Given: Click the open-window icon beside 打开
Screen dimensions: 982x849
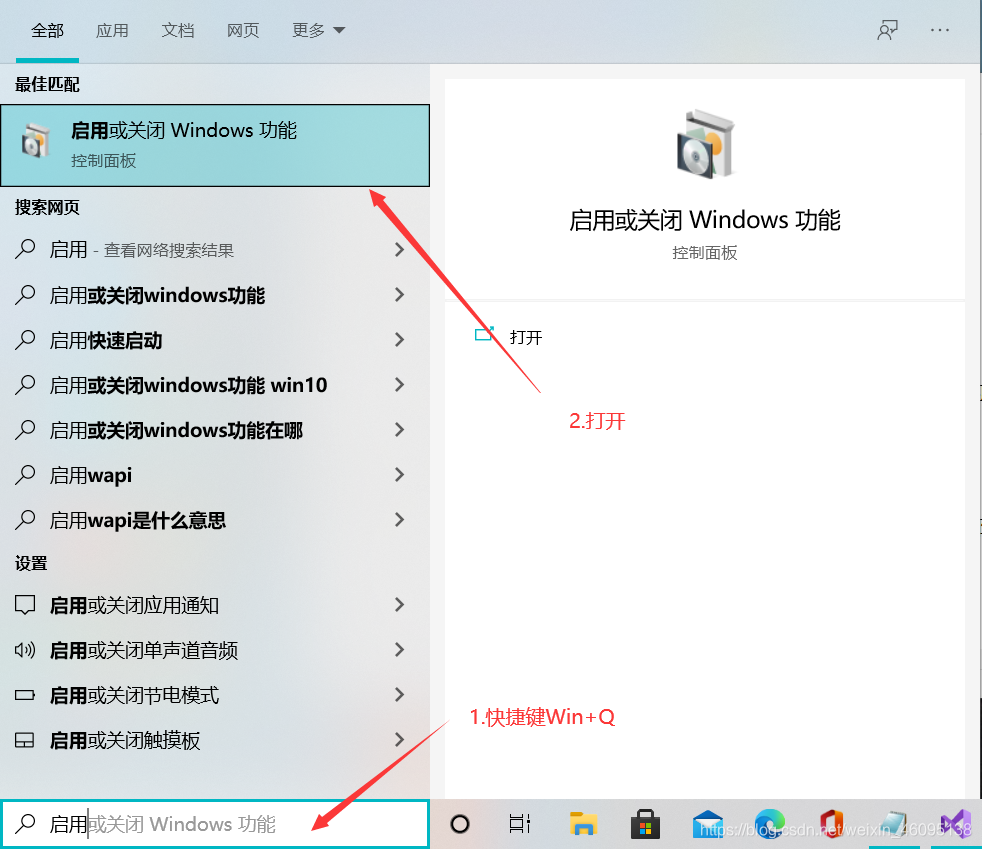Looking at the screenshot, I should coord(484,334).
